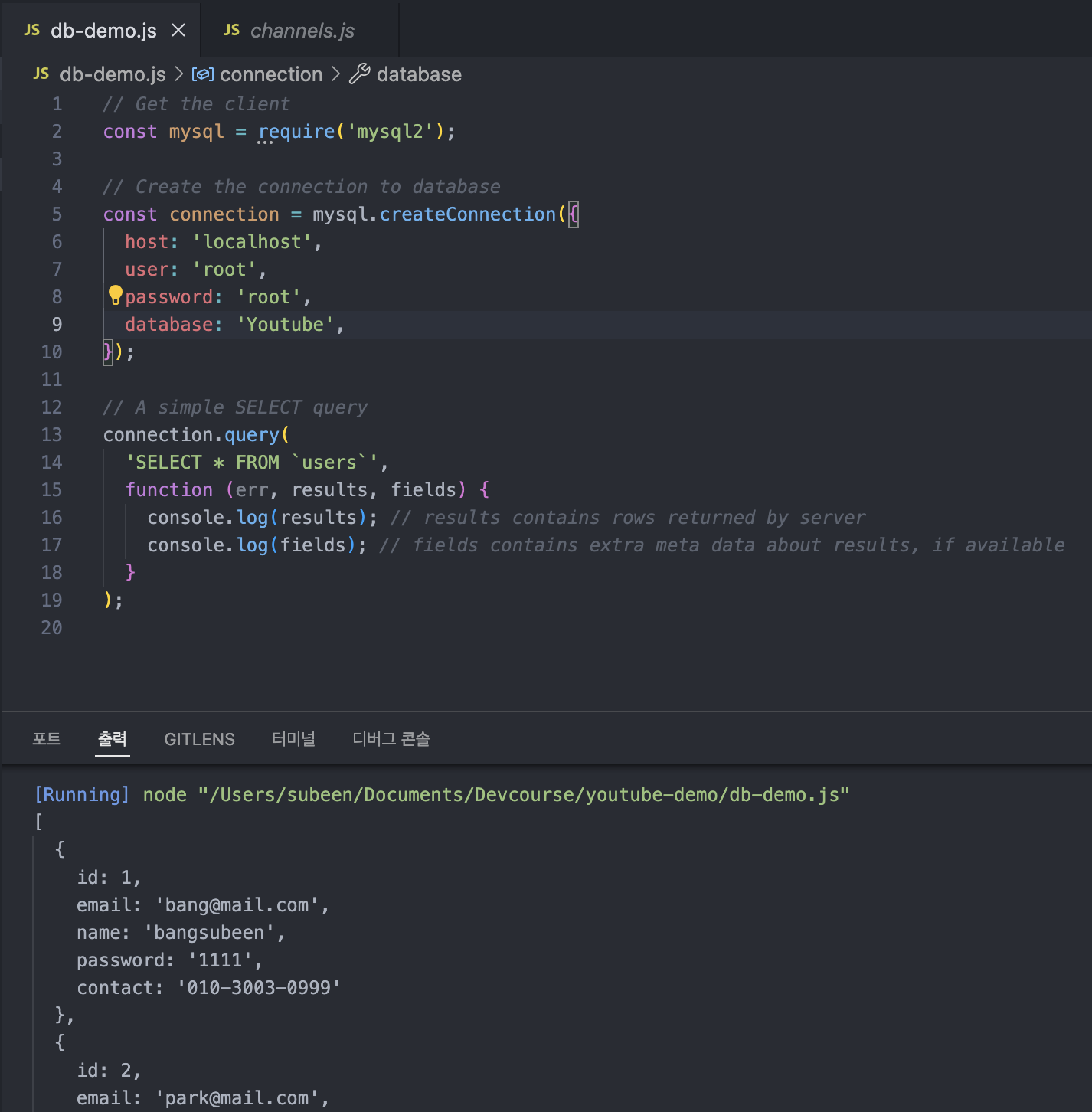This screenshot has width=1092, height=1112.
Task: Click the 'fields contains extra meta data' comment
Action: tap(721, 545)
